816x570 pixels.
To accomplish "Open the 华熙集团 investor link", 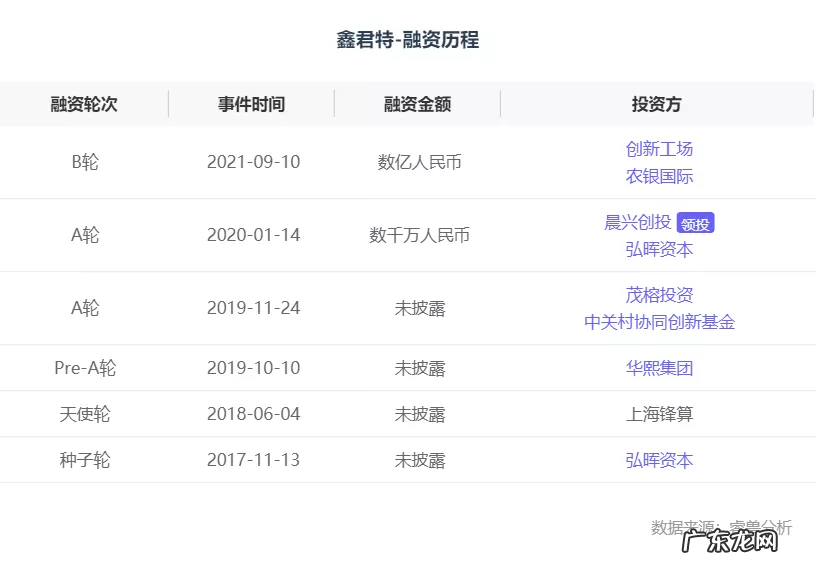I will 659,368.
